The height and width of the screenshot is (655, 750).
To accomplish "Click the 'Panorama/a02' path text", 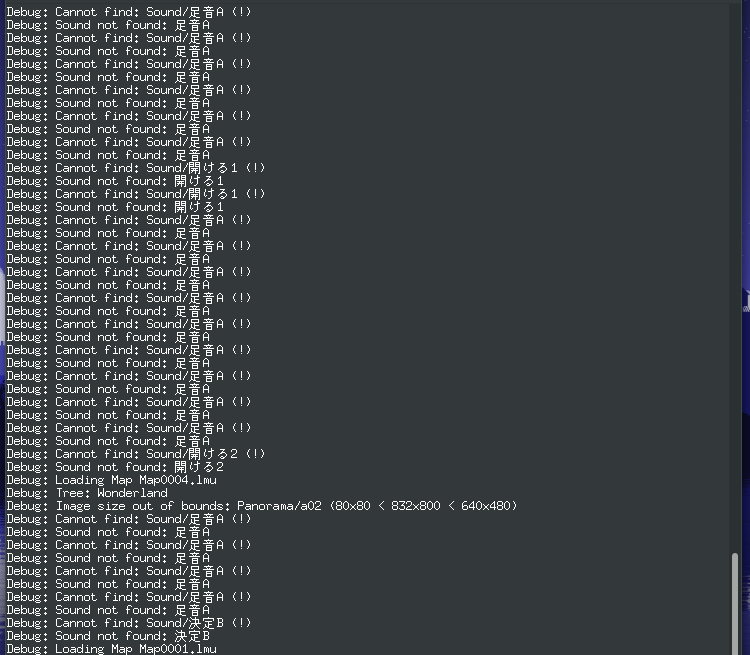I will [279, 506].
